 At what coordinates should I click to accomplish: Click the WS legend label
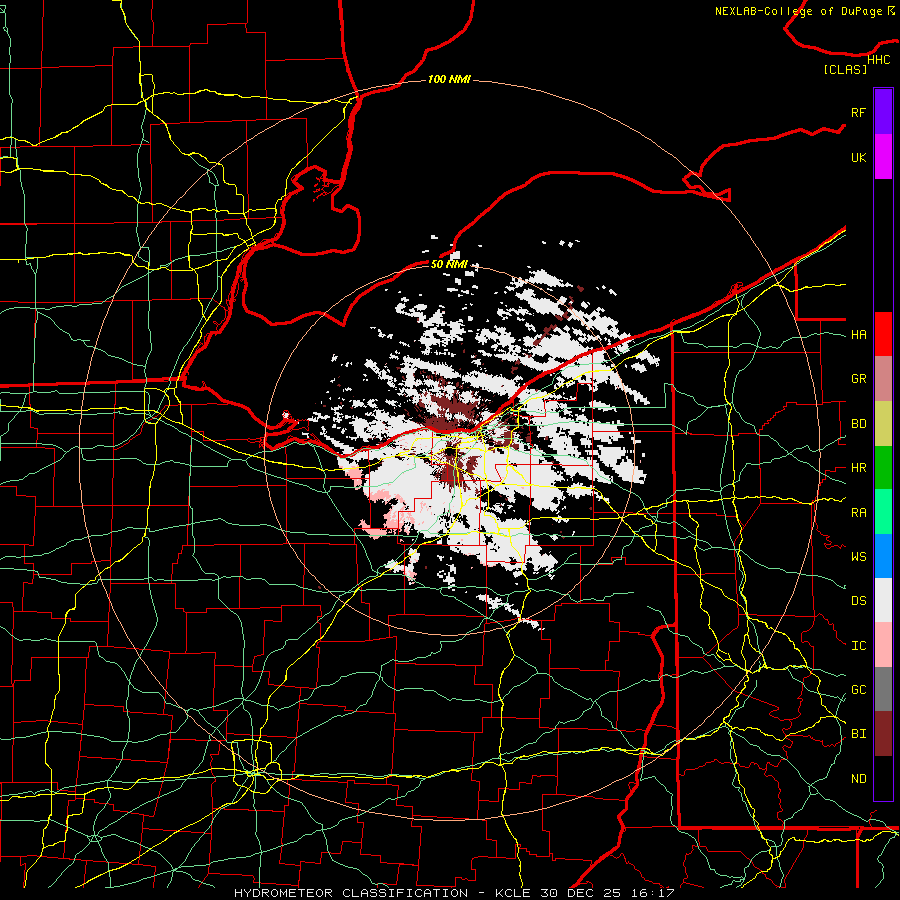point(858,557)
